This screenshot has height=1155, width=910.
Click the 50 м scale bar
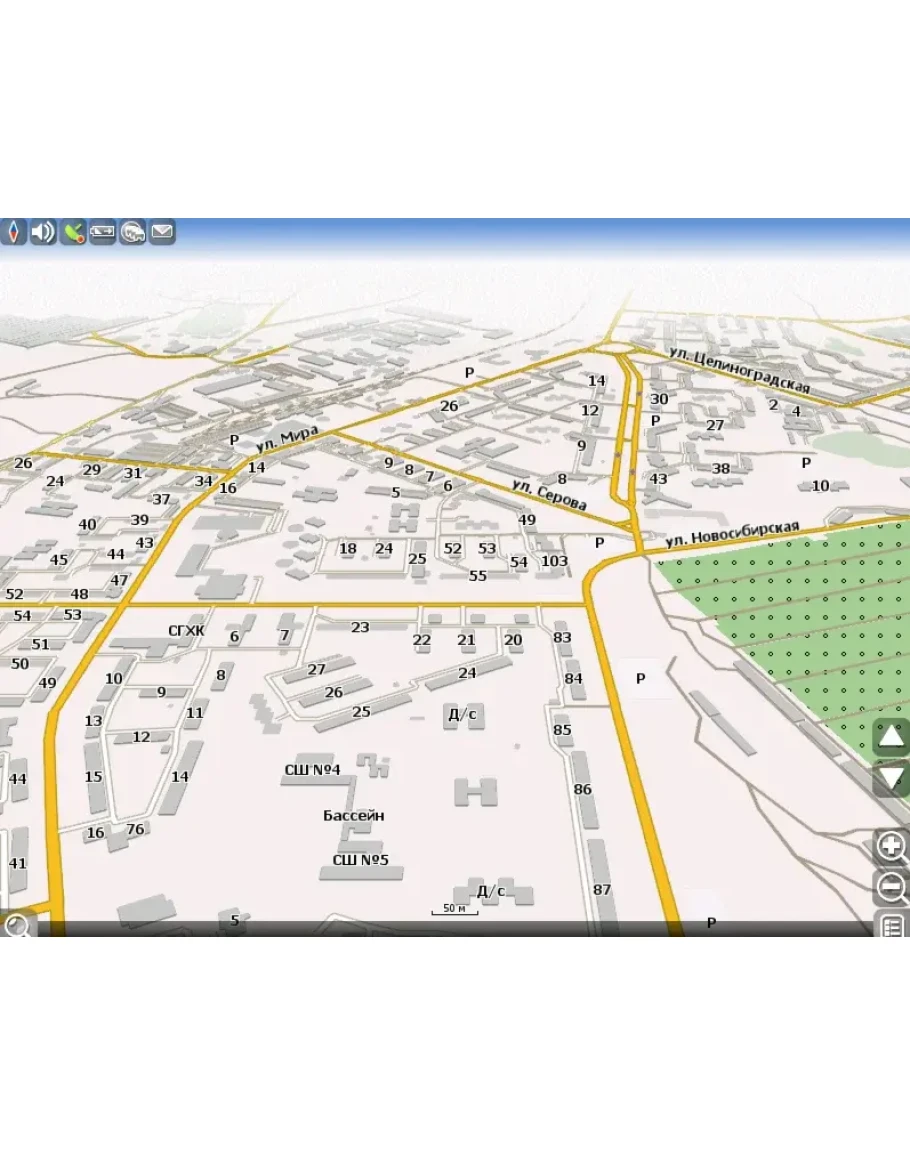(455, 910)
